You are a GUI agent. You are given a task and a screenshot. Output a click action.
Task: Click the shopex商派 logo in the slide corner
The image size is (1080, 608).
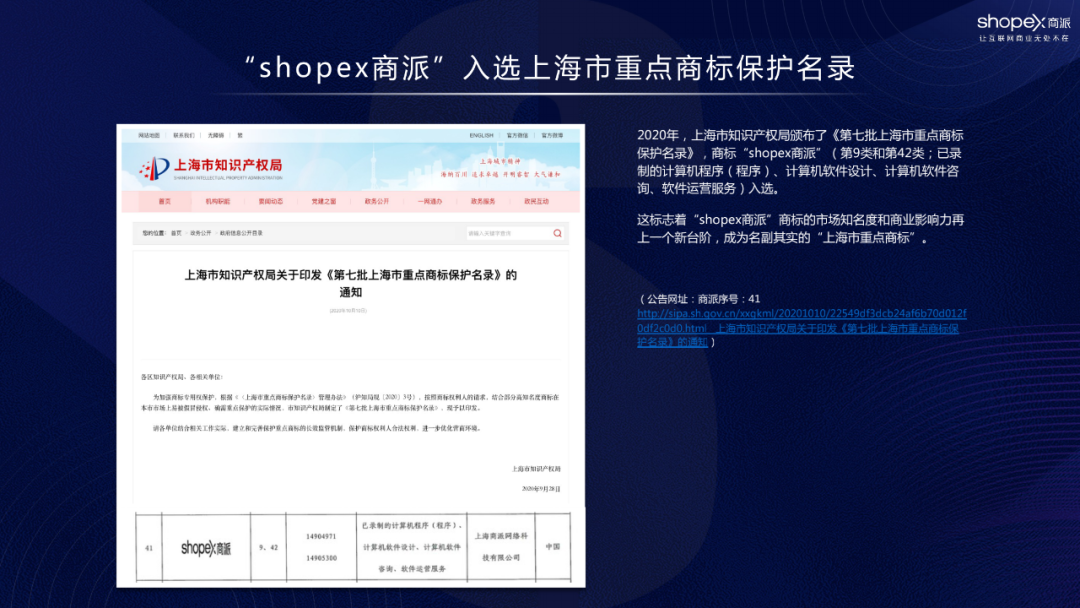tap(1024, 28)
